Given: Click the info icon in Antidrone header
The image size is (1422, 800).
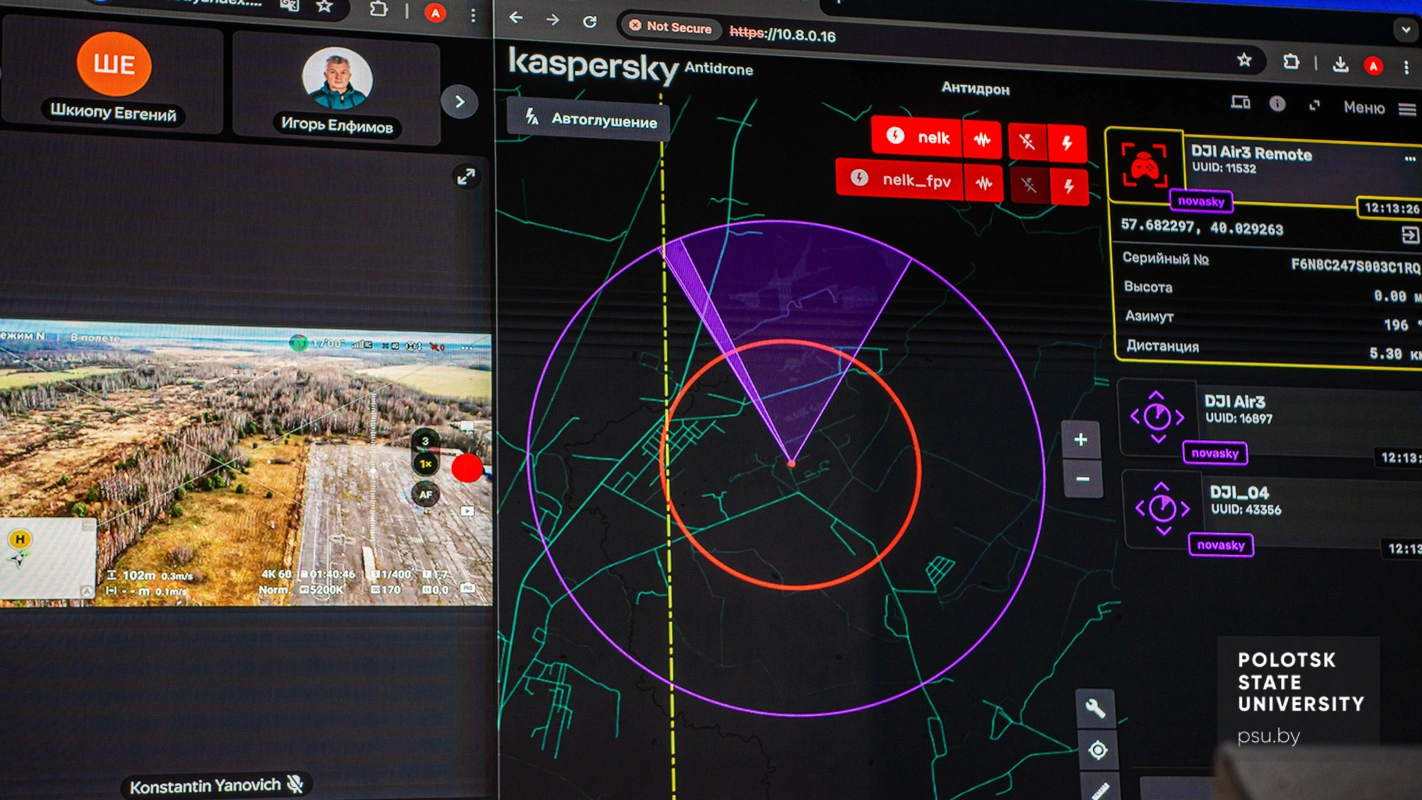Looking at the screenshot, I should coord(1277,104).
